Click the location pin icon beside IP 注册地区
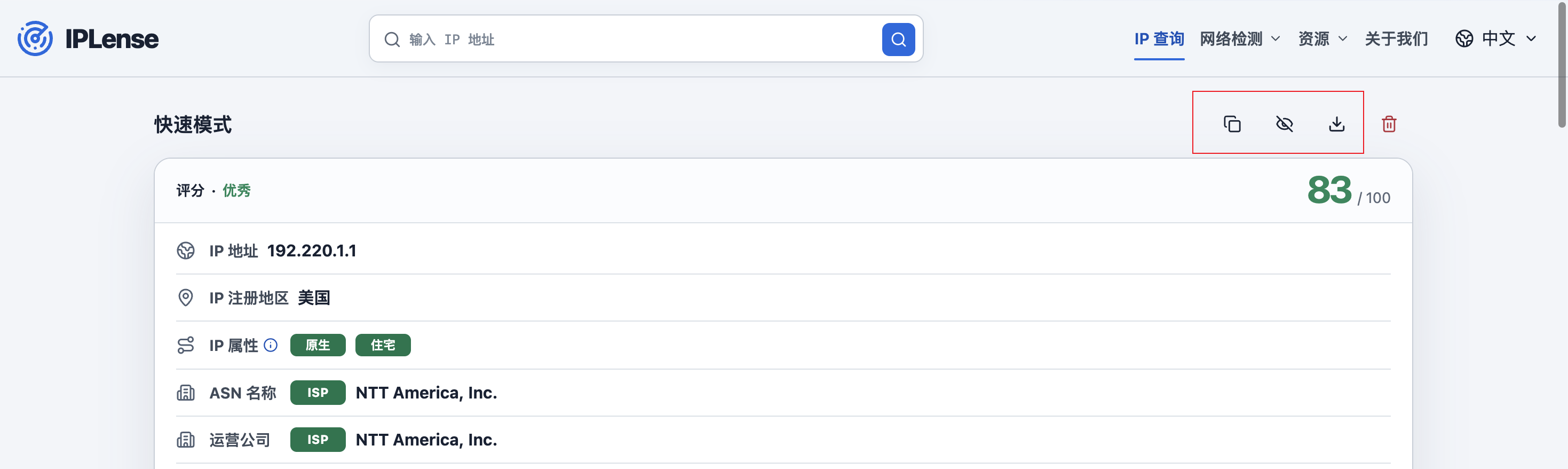Viewport: 1568px width, 469px height. [x=186, y=298]
